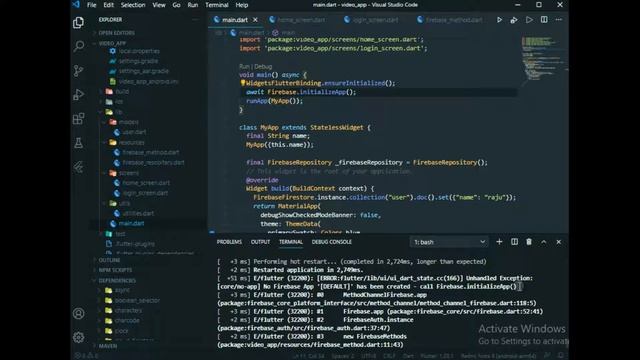Open the Edit menu
The width and height of the screenshot is (640, 360).
click(x=109, y=5)
